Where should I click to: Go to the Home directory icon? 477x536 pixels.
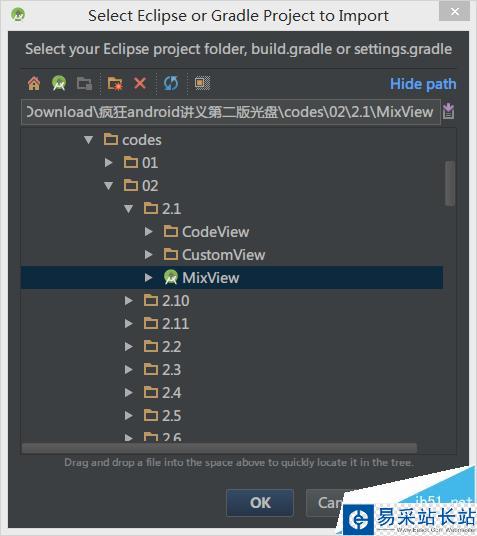click(x=34, y=83)
